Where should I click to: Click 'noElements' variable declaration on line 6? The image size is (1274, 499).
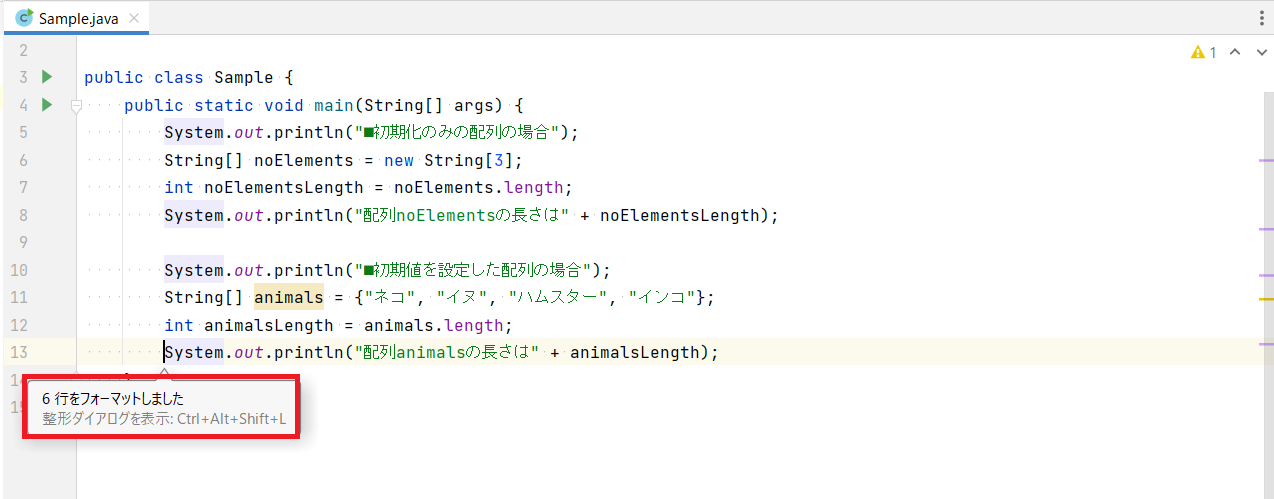click(304, 160)
